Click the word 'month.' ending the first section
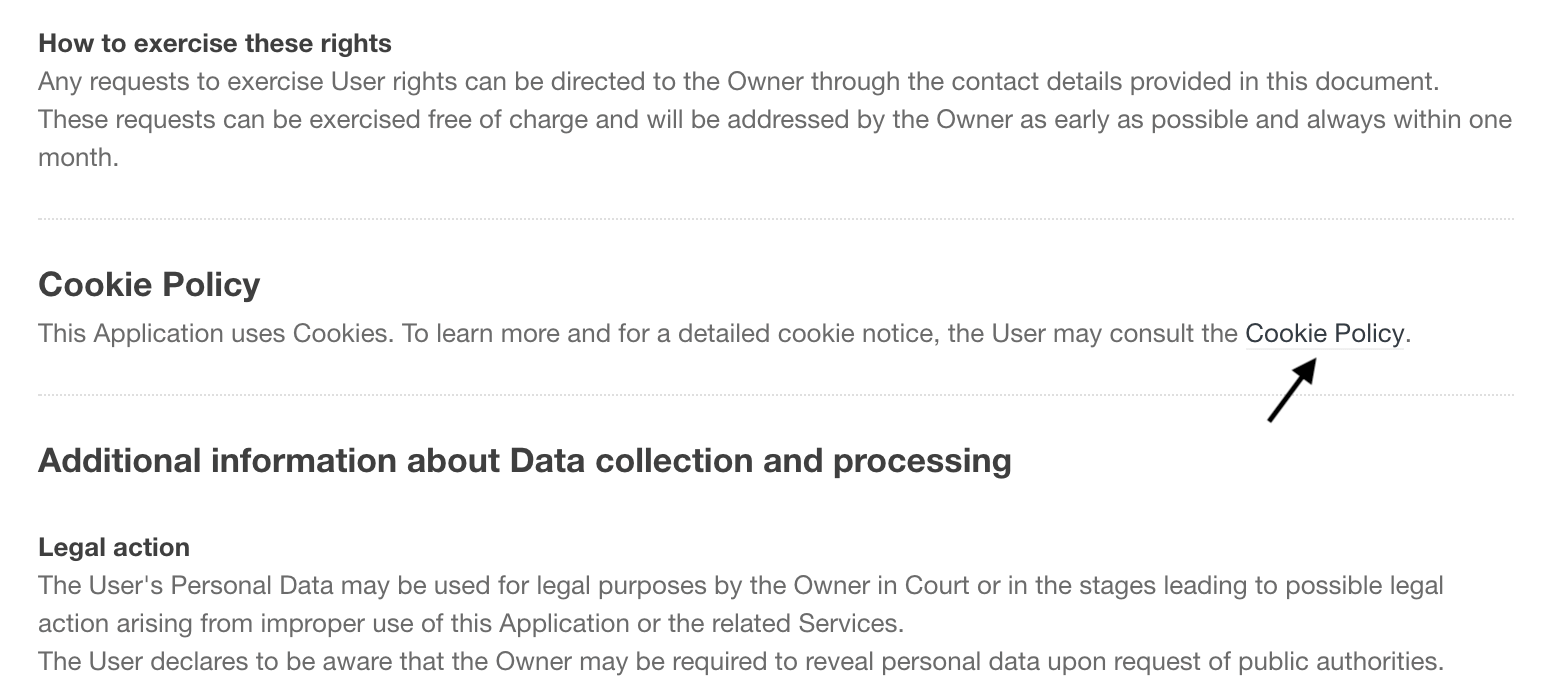The height and width of the screenshot is (700, 1550). click(x=78, y=158)
